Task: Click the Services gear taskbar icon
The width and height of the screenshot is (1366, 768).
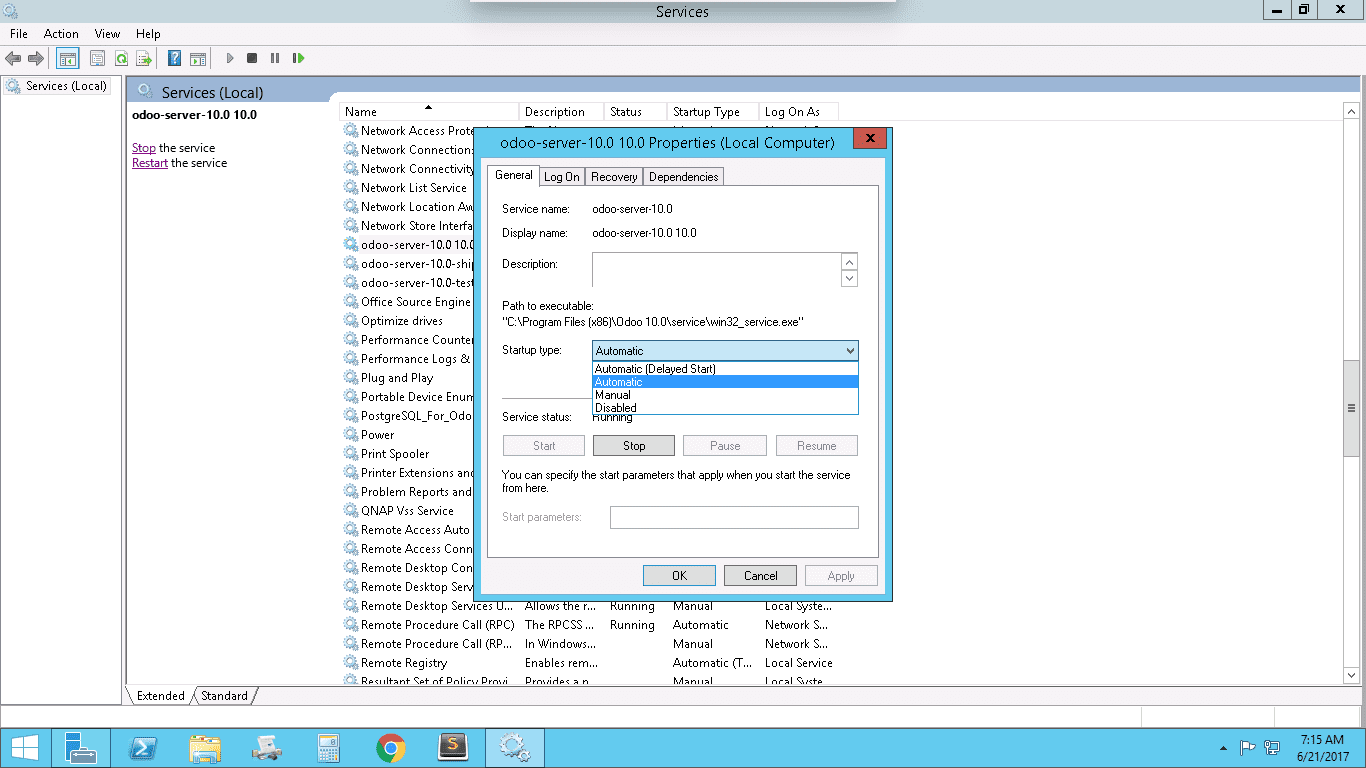Action: (x=515, y=748)
